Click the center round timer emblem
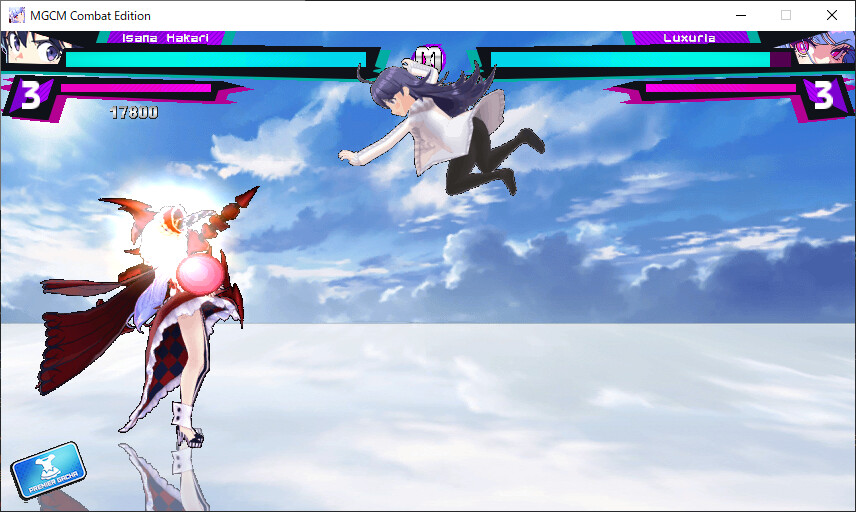This screenshot has width=856, height=512. 428,59
